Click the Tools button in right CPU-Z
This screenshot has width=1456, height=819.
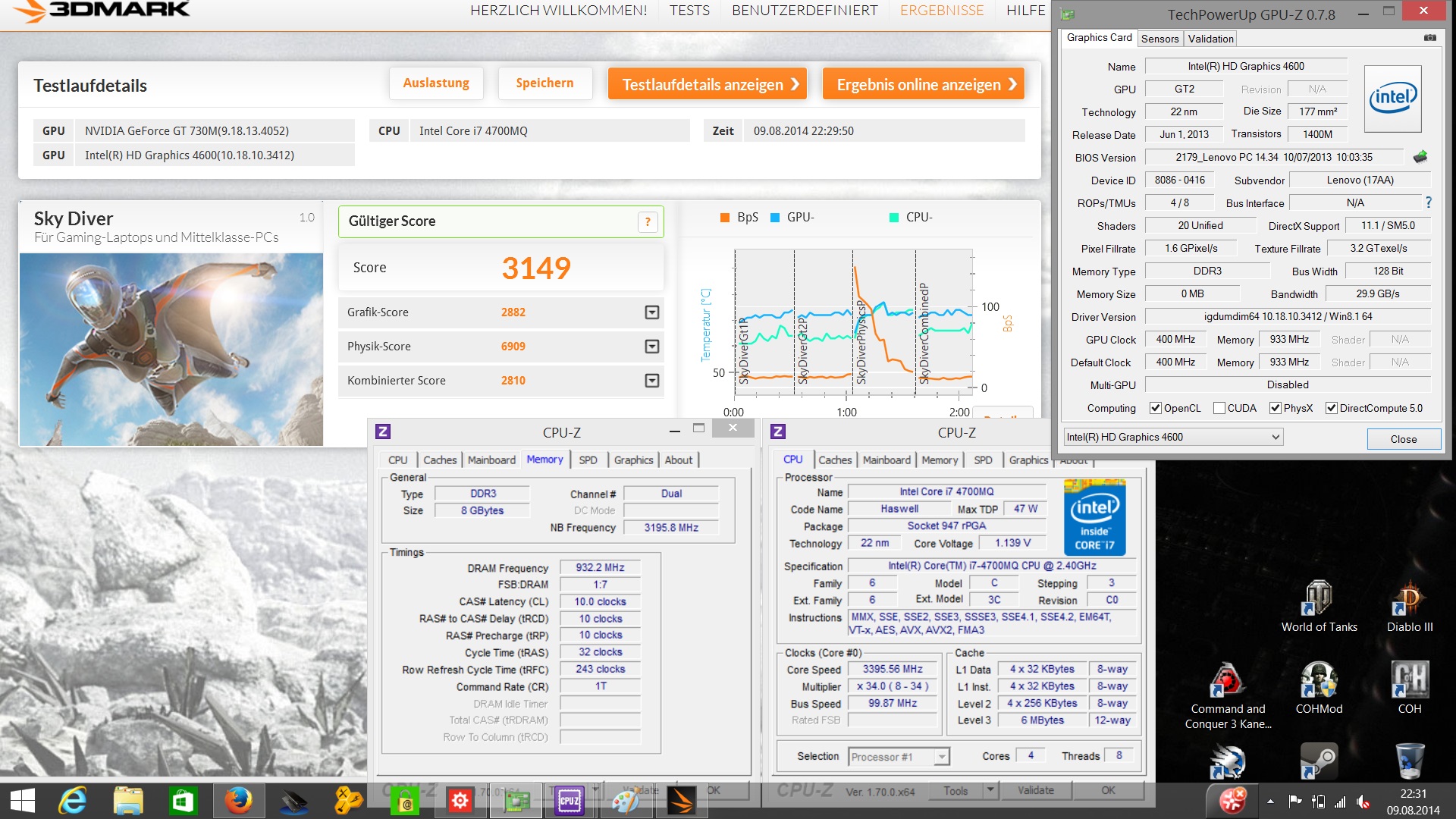click(955, 790)
